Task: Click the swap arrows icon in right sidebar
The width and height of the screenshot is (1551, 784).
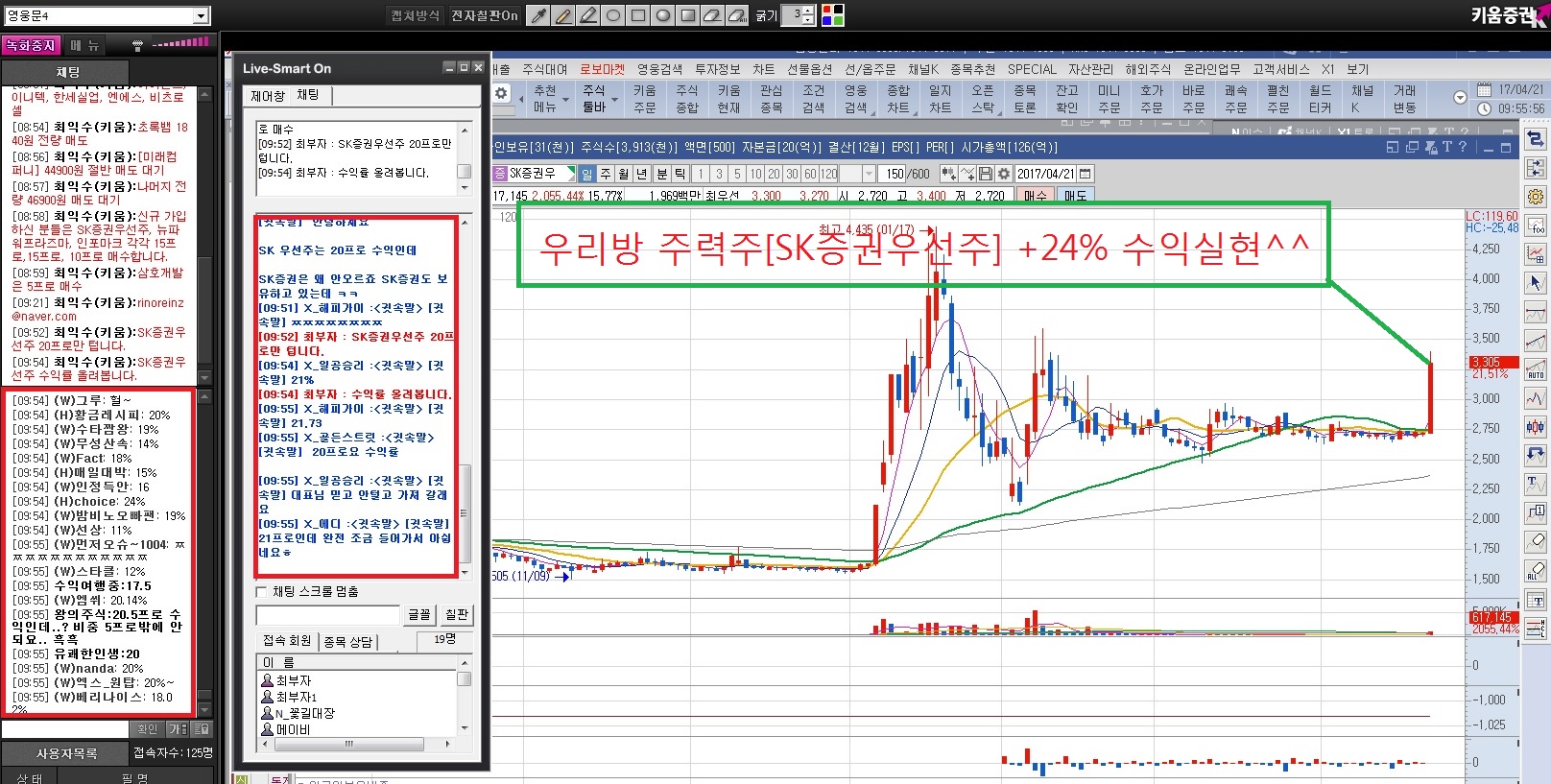Action: 1536,139
